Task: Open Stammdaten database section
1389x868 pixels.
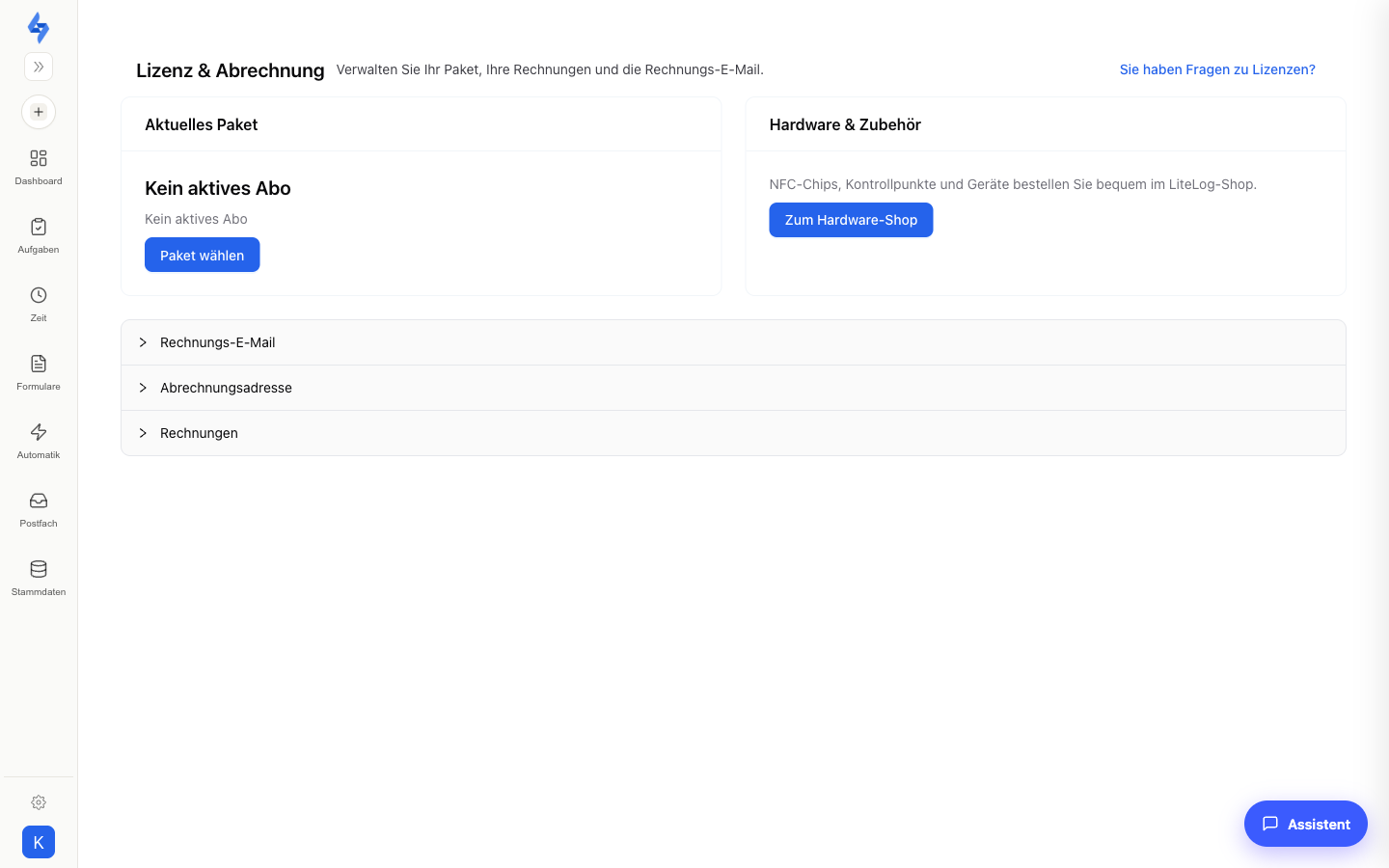Action: [39, 578]
